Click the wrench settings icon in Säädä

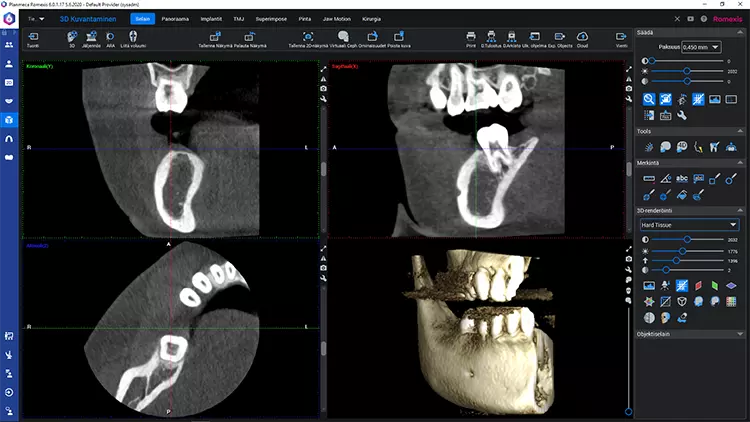(x=682, y=115)
